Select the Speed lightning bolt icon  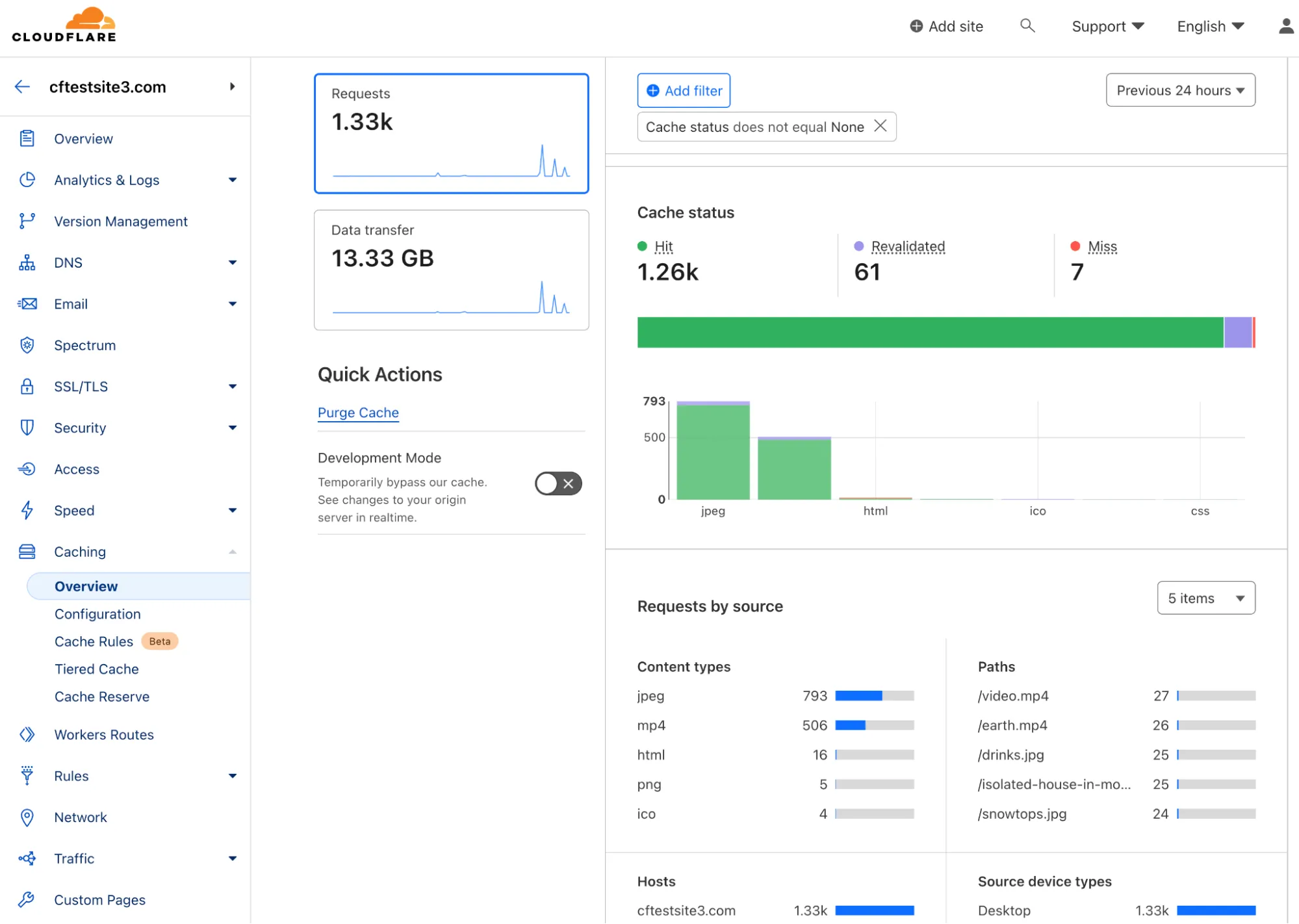27,511
